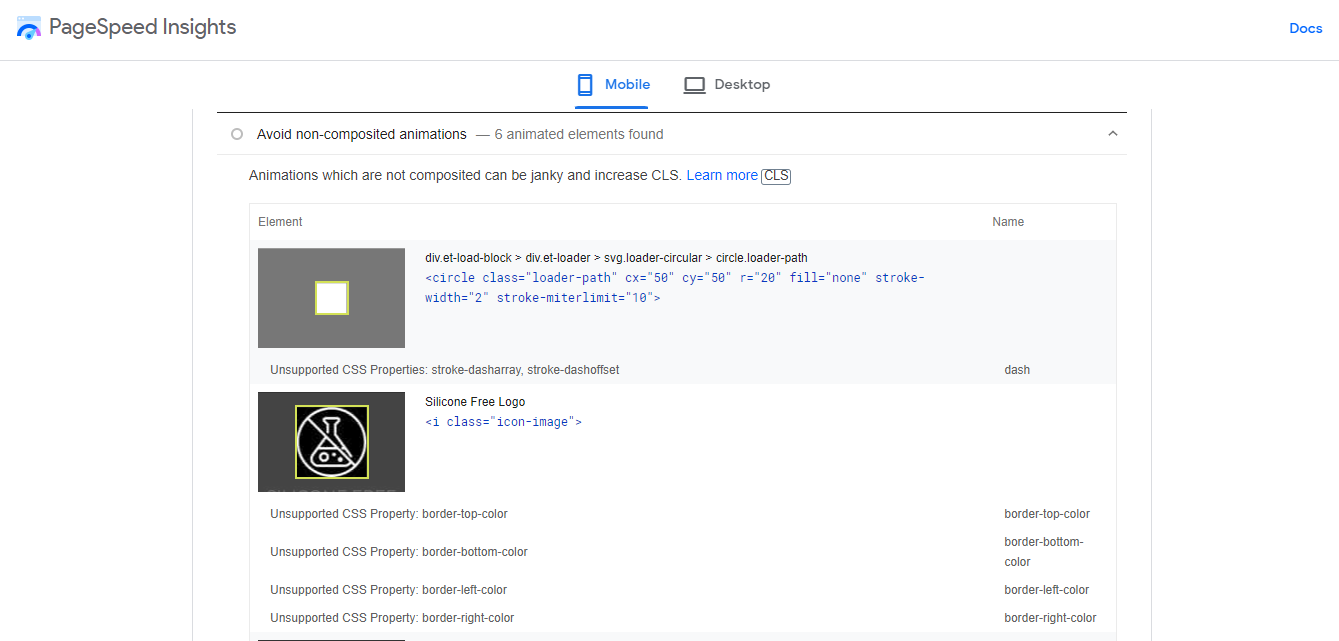Click the audit status circle icon
Screen dimensions: 1339x641
click(237, 134)
